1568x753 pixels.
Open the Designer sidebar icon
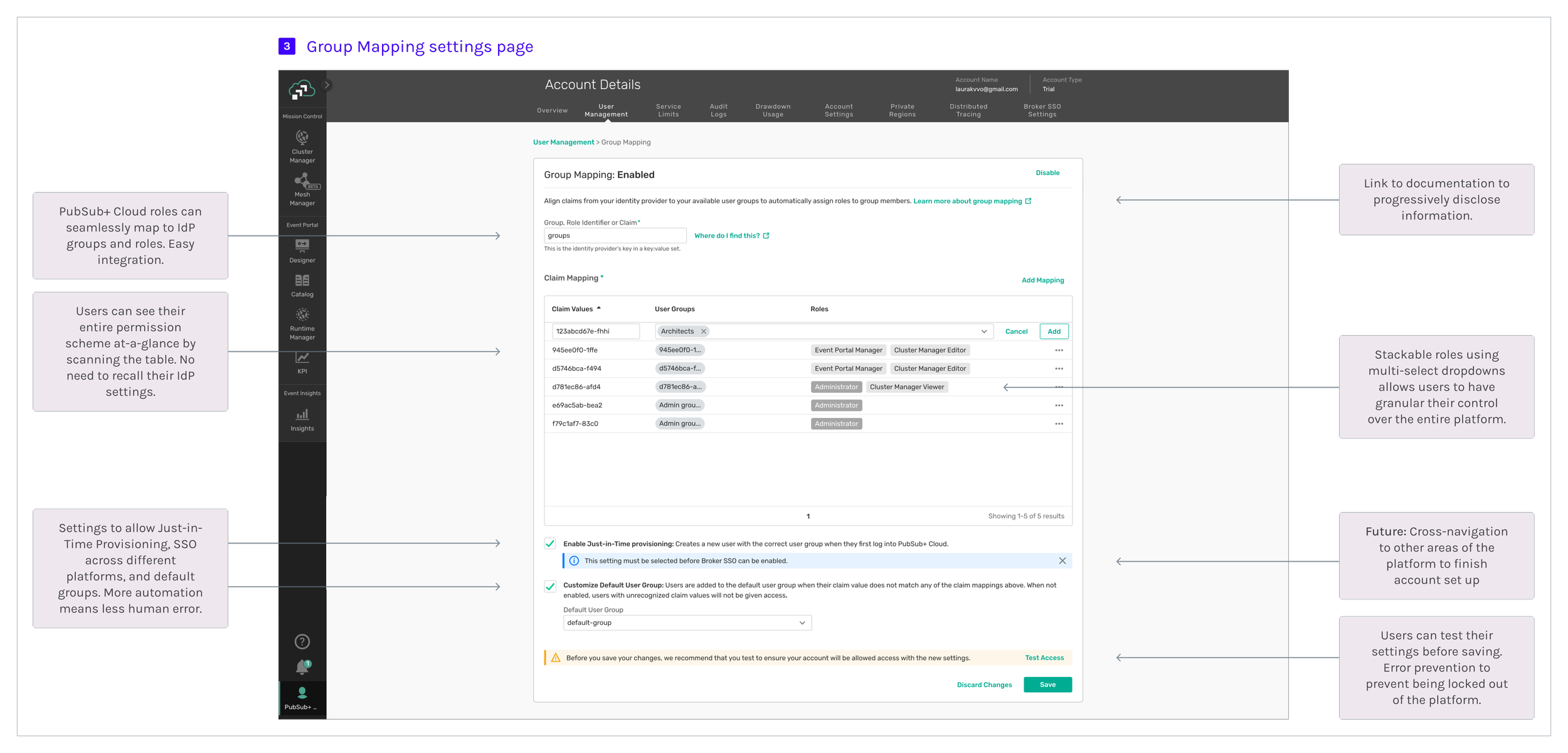(x=302, y=245)
